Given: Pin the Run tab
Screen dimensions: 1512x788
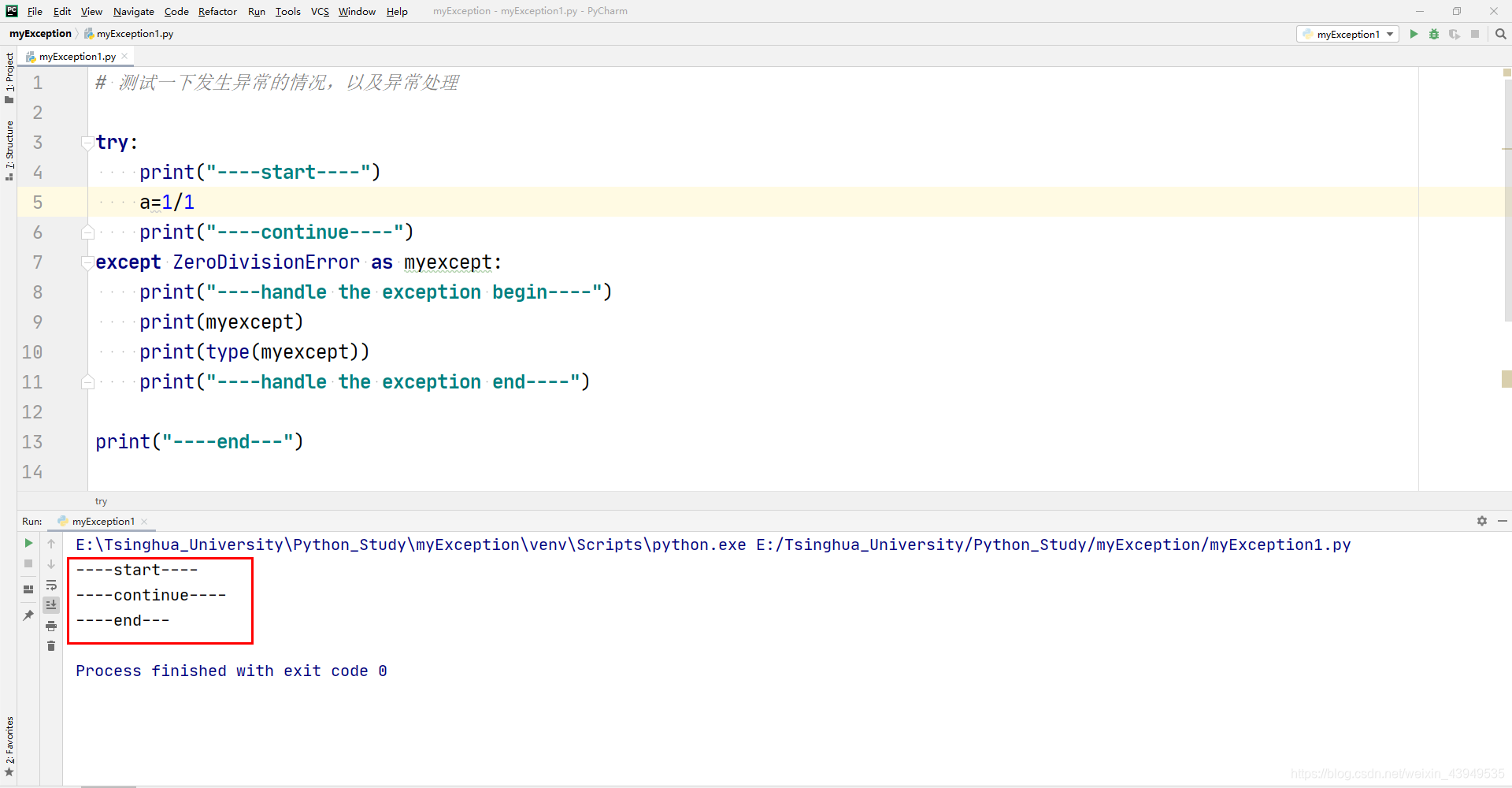Looking at the screenshot, I should (28, 615).
